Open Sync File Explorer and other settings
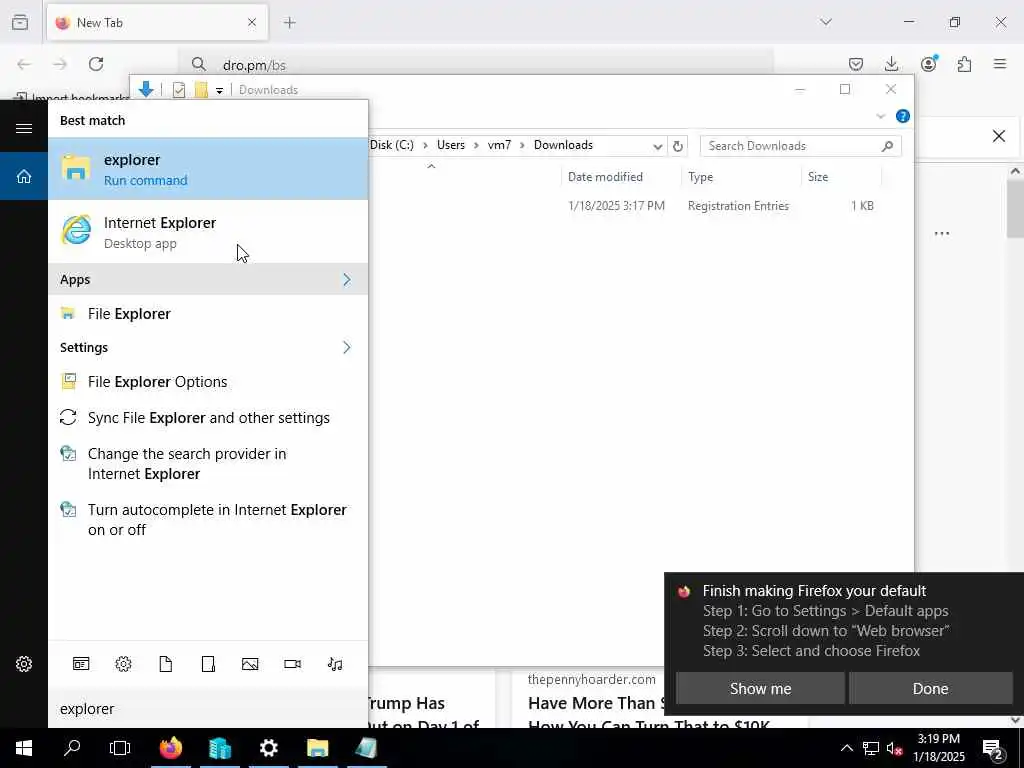 click(x=208, y=417)
